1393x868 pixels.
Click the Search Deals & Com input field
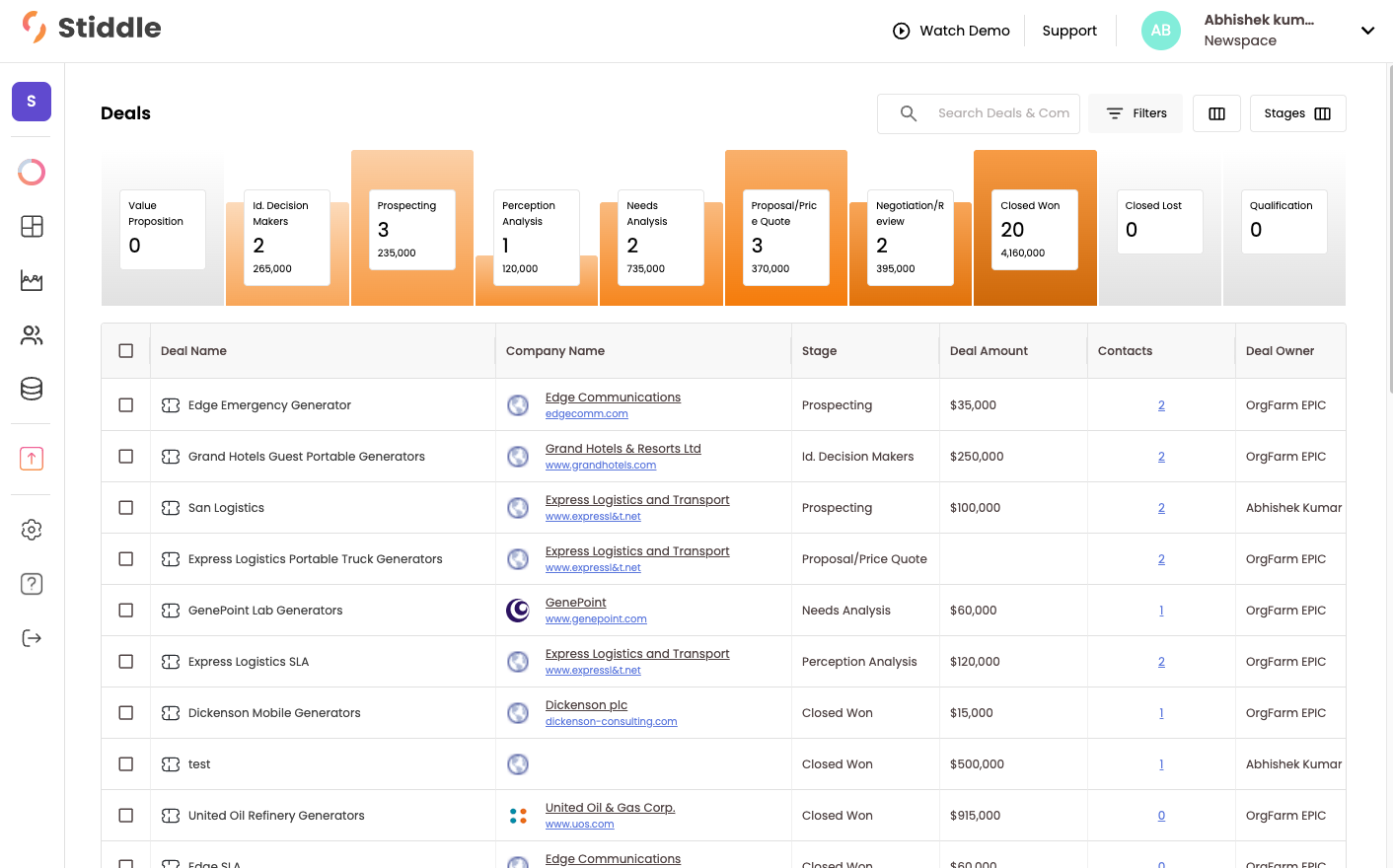tap(1003, 113)
